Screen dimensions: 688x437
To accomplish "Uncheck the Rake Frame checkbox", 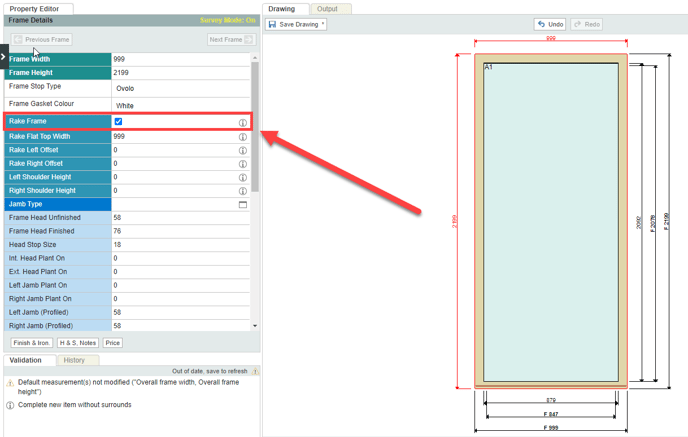I will coord(118,122).
